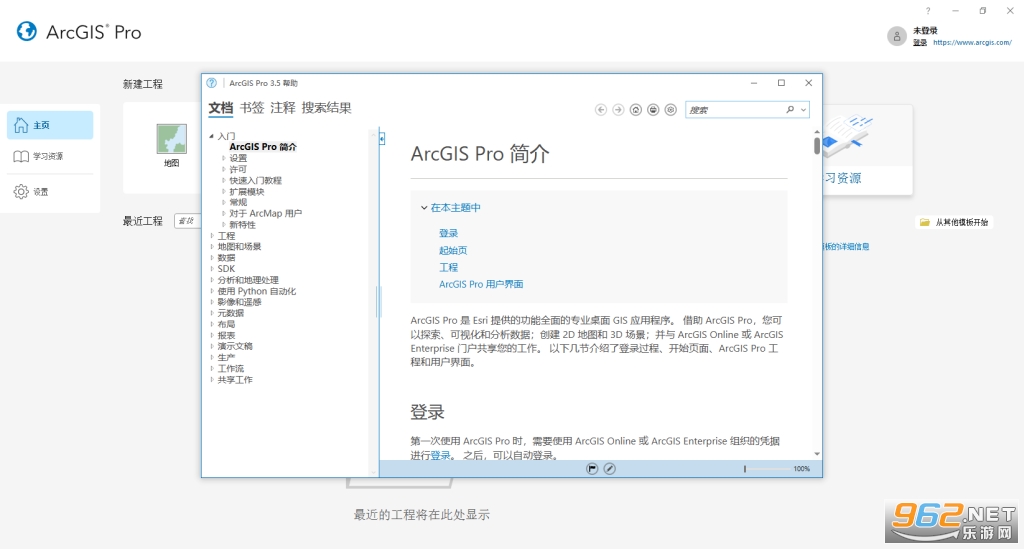Select 使用 Python 自动化 item
This screenshot has height=549, width=1024.
click(x=257, y=291)
